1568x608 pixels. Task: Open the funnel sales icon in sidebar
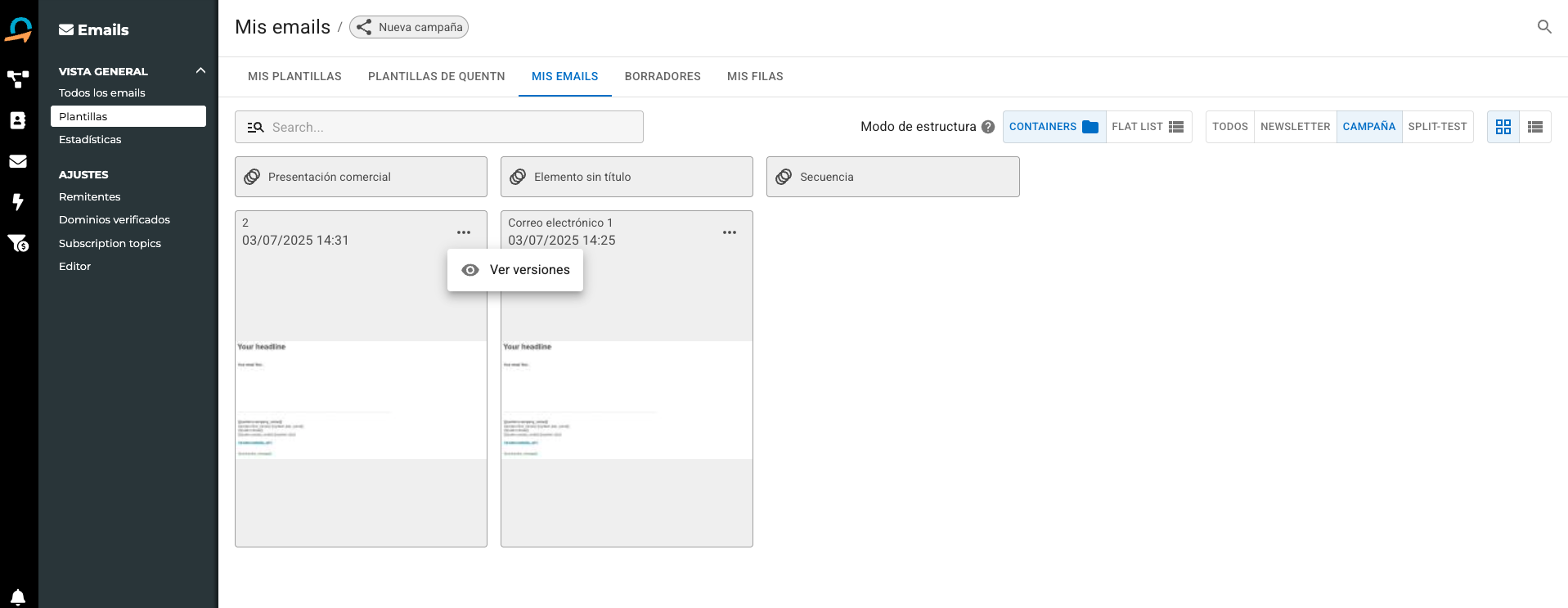(x=18, y=243)
